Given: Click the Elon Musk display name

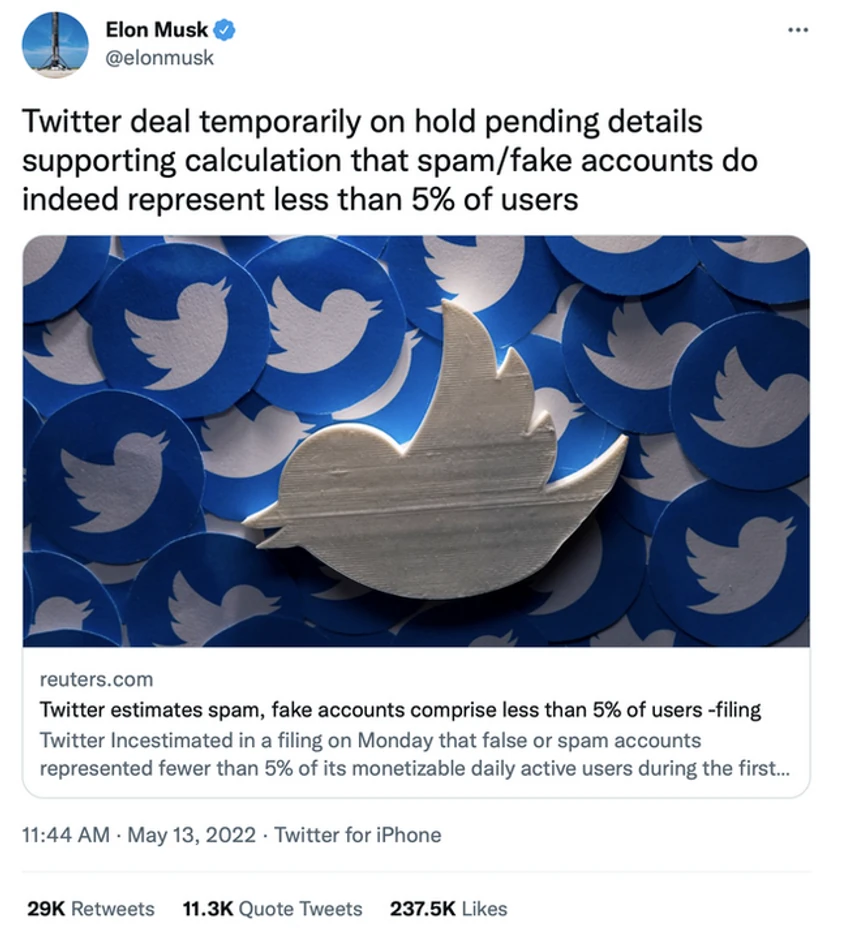Looking at the screenshot, I should coord(157,31).
